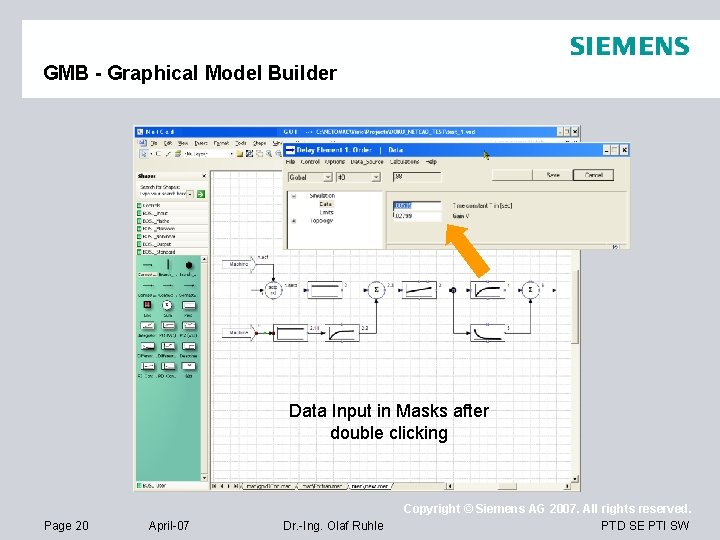The image size is (720, 540).
Task: Open File menu in delay element dialog
Action: click(290, 162)
